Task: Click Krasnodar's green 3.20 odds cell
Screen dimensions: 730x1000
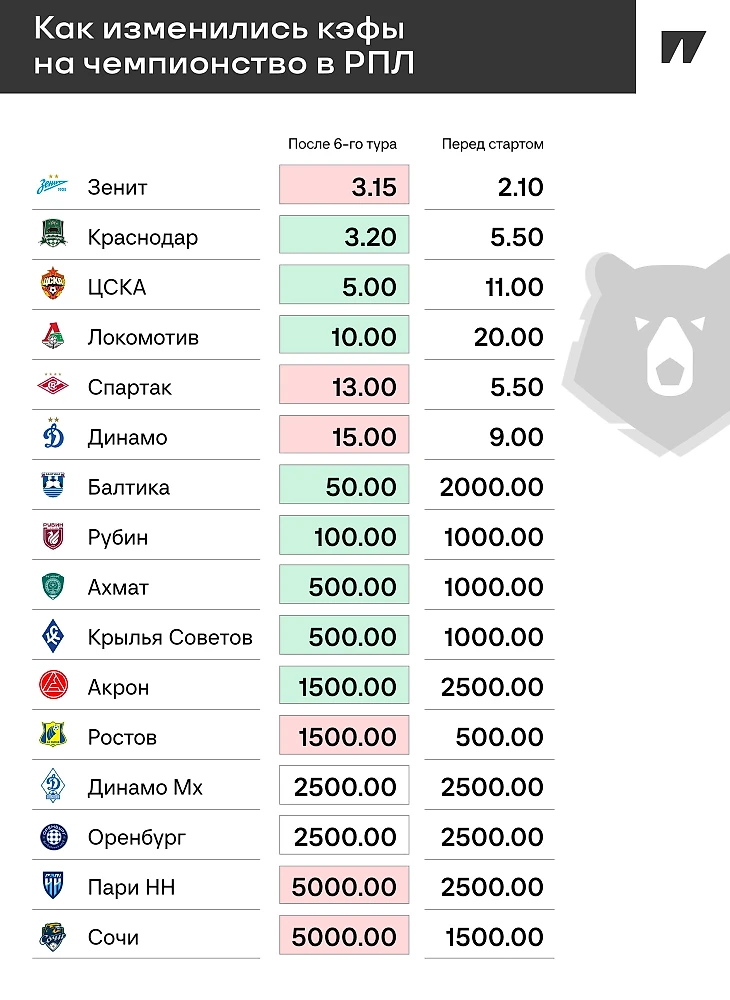Action: click(344, 236)
